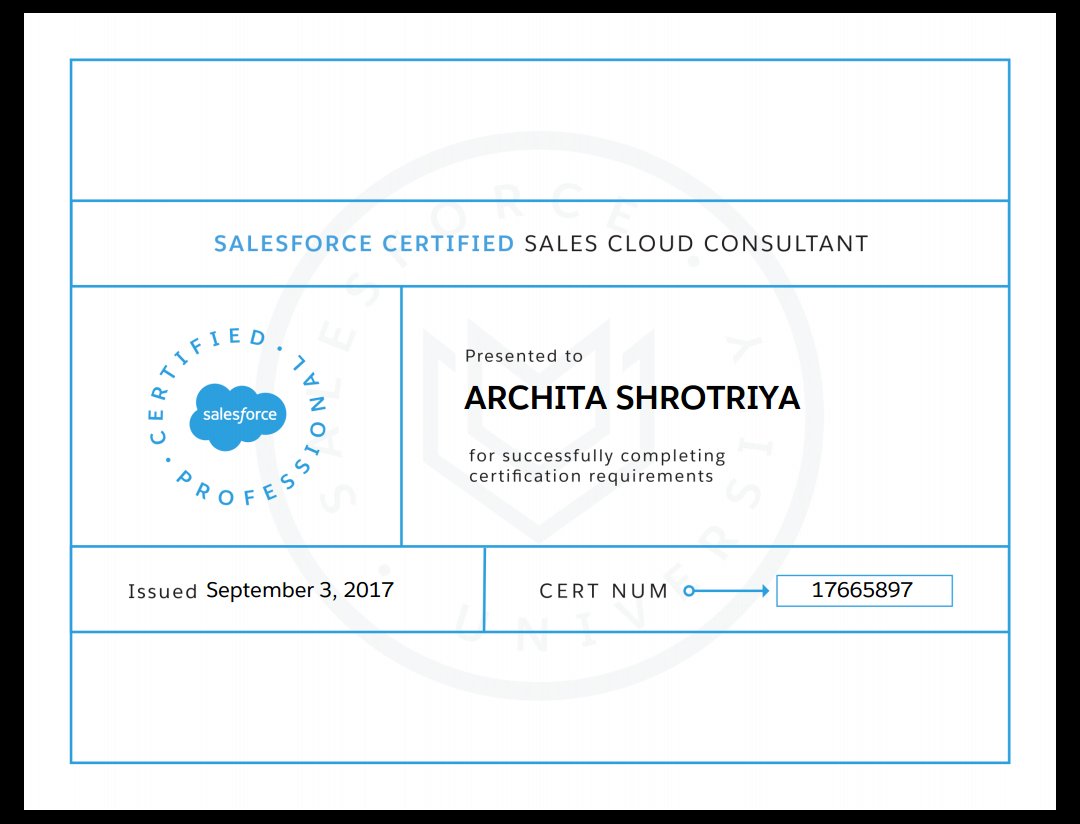Click 'certification requirements' line
Screen dimensions: 1080x824
[591, 476]
